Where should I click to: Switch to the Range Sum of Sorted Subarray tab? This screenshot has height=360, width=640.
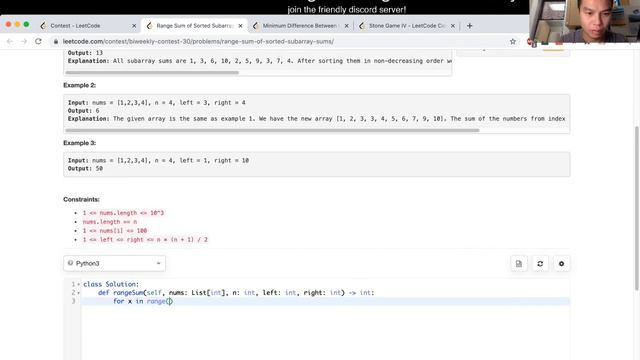coord(194,26)
